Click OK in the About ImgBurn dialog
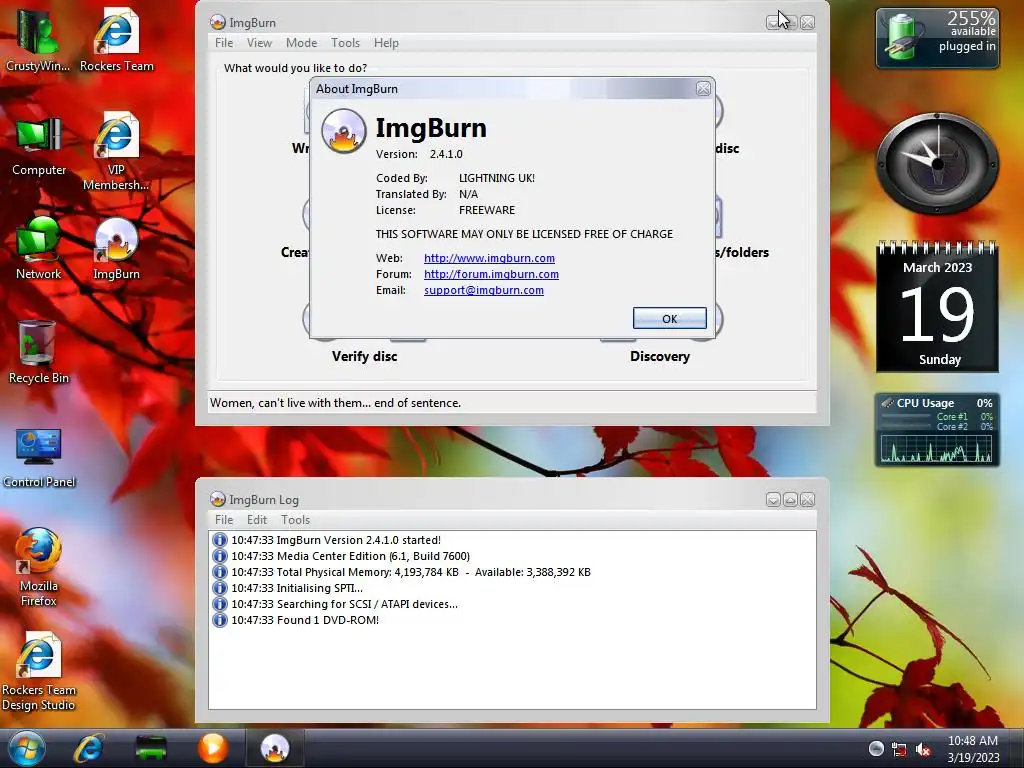Image resolution: width=1024 pixels, height=768 pixels. [x=669, y=319]
